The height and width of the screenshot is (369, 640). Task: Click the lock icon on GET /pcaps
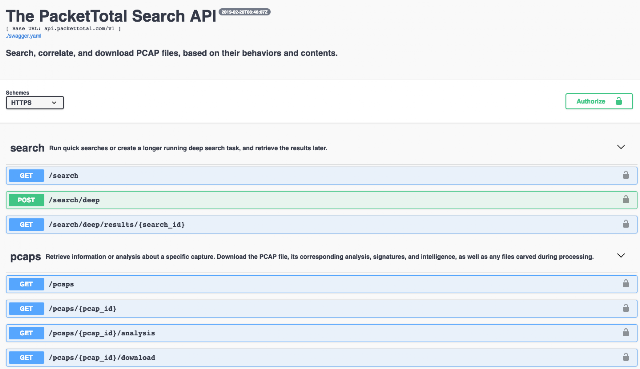coord(626,283)
